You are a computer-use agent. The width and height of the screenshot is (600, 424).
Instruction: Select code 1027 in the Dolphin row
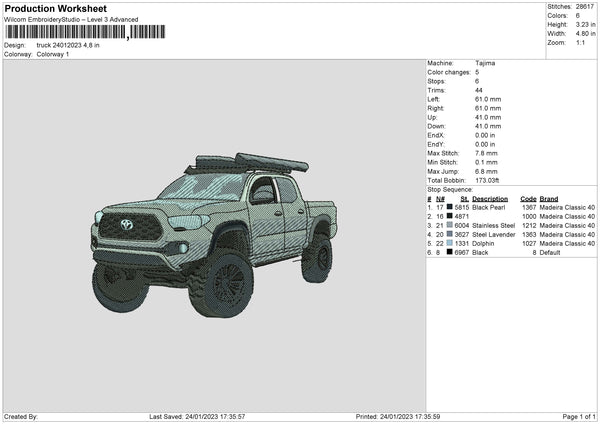529,243
